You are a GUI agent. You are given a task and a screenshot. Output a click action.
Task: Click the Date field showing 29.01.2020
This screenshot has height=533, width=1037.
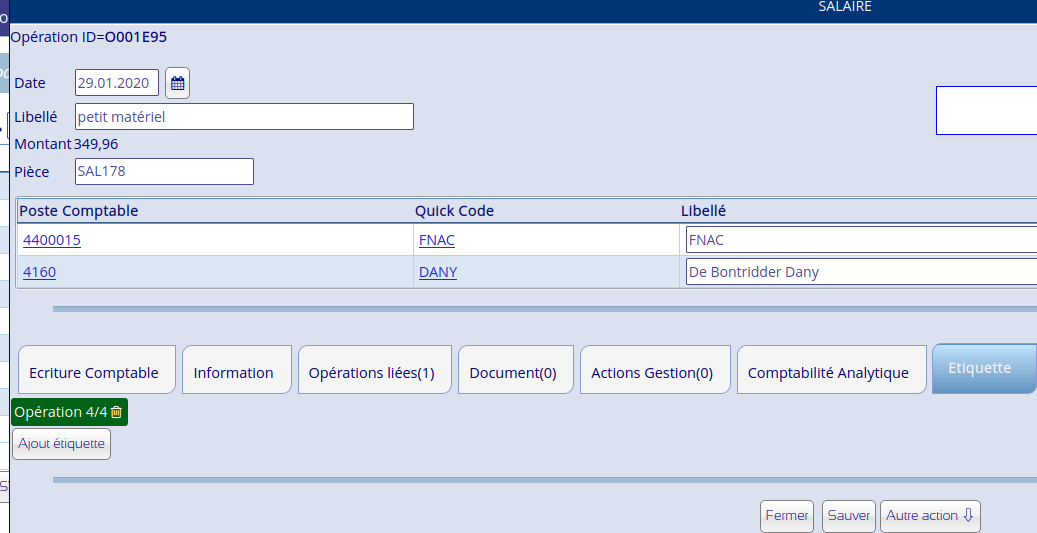coord(116,83)
